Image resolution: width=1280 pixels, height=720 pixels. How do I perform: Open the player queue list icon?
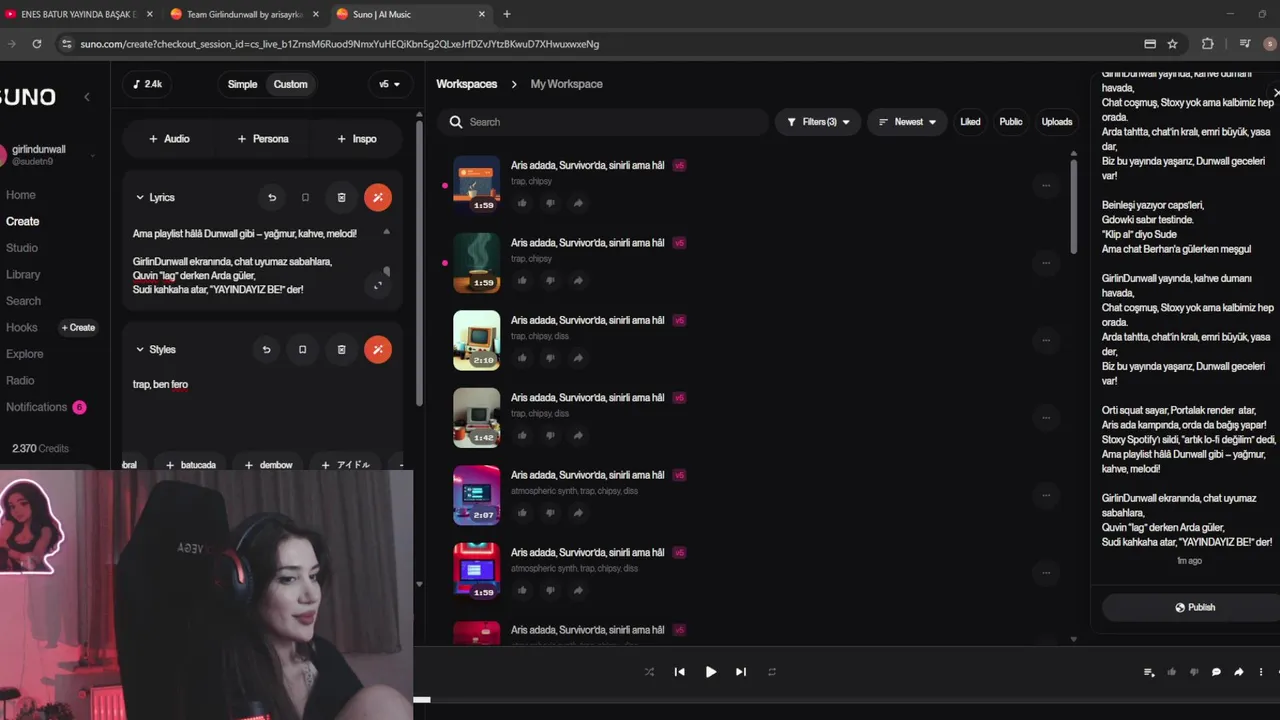pyautogui.click(x=1149, y=672)
